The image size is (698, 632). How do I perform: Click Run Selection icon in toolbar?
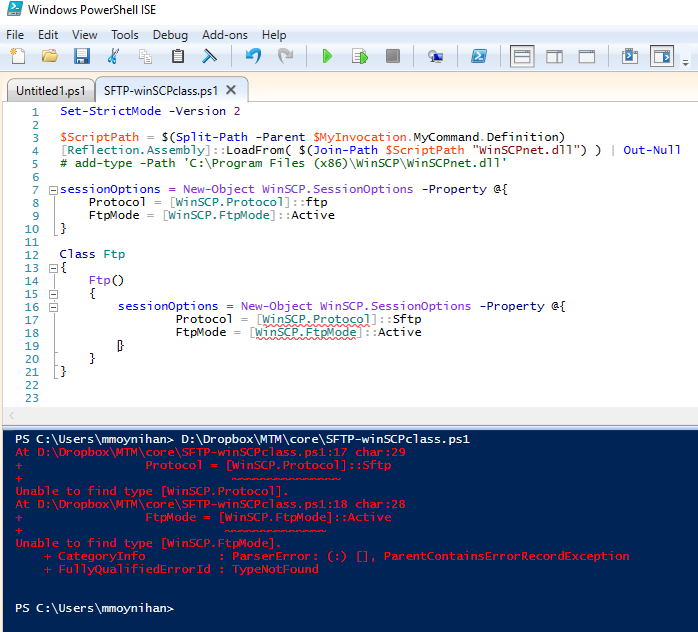coord(359,56)
